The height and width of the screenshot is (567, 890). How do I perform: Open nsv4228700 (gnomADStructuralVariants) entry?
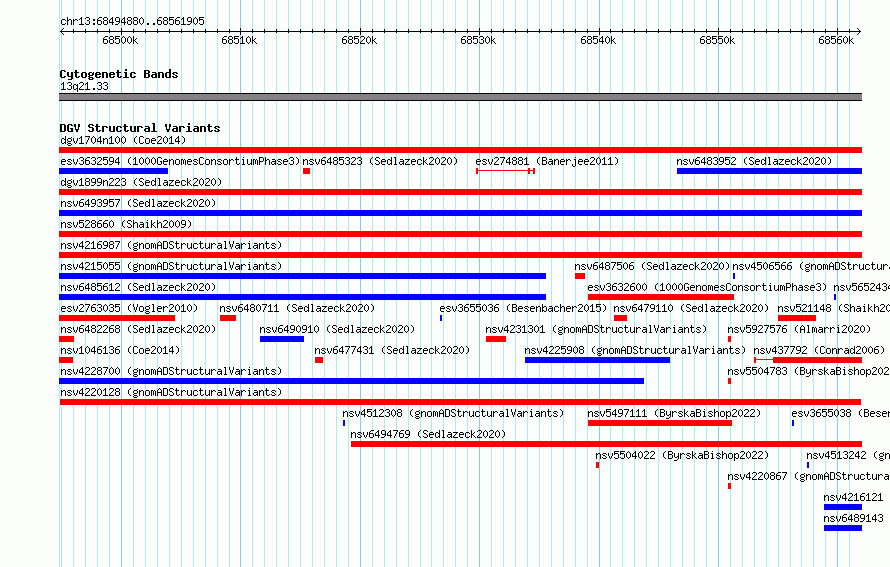[171, 371]
